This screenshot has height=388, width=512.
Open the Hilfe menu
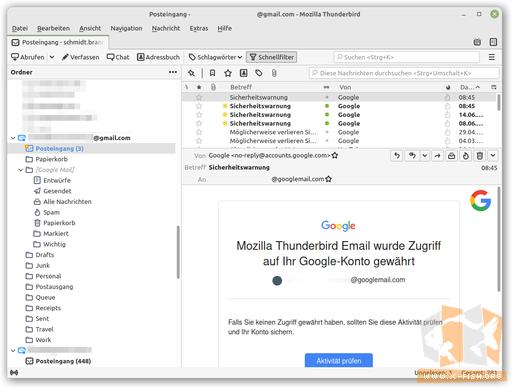point(225,28)
